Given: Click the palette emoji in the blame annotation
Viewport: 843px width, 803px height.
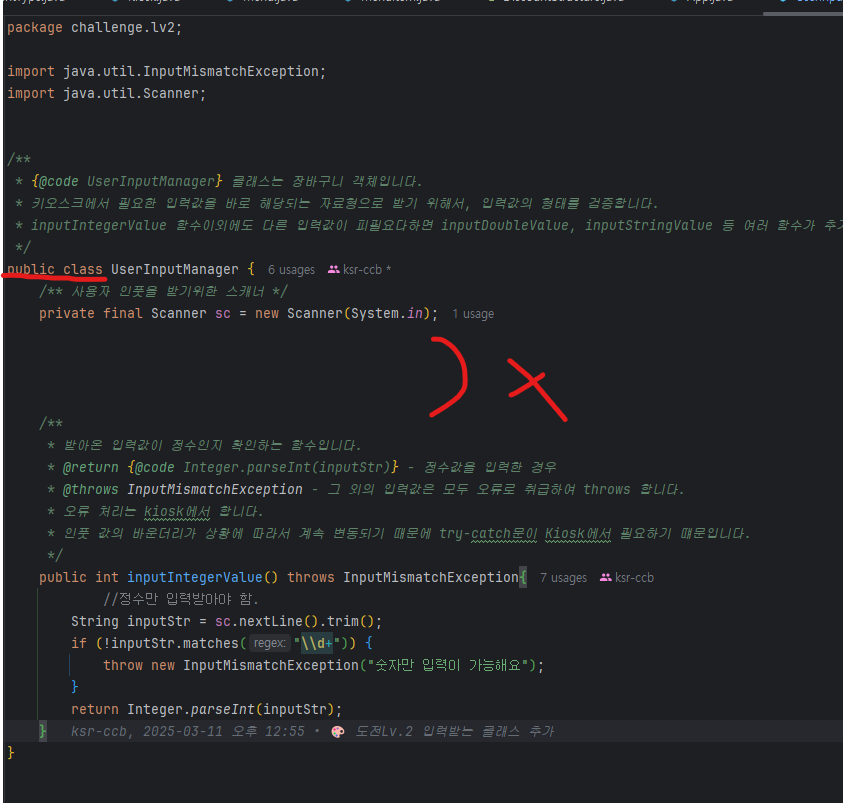Looking at the screenshot, I should 338,732.
